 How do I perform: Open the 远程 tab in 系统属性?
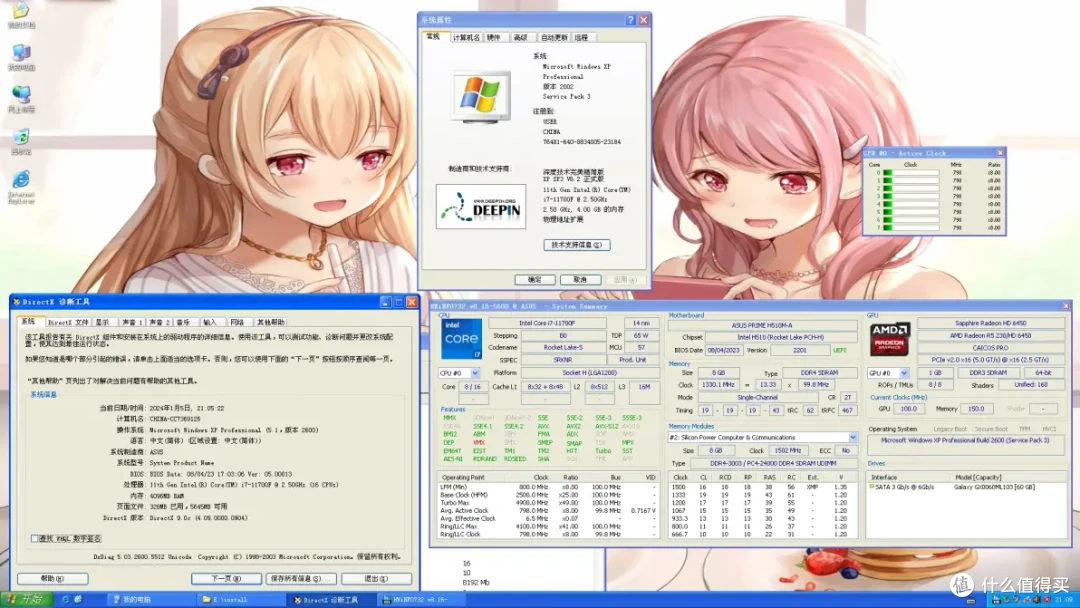click(582, 38)
